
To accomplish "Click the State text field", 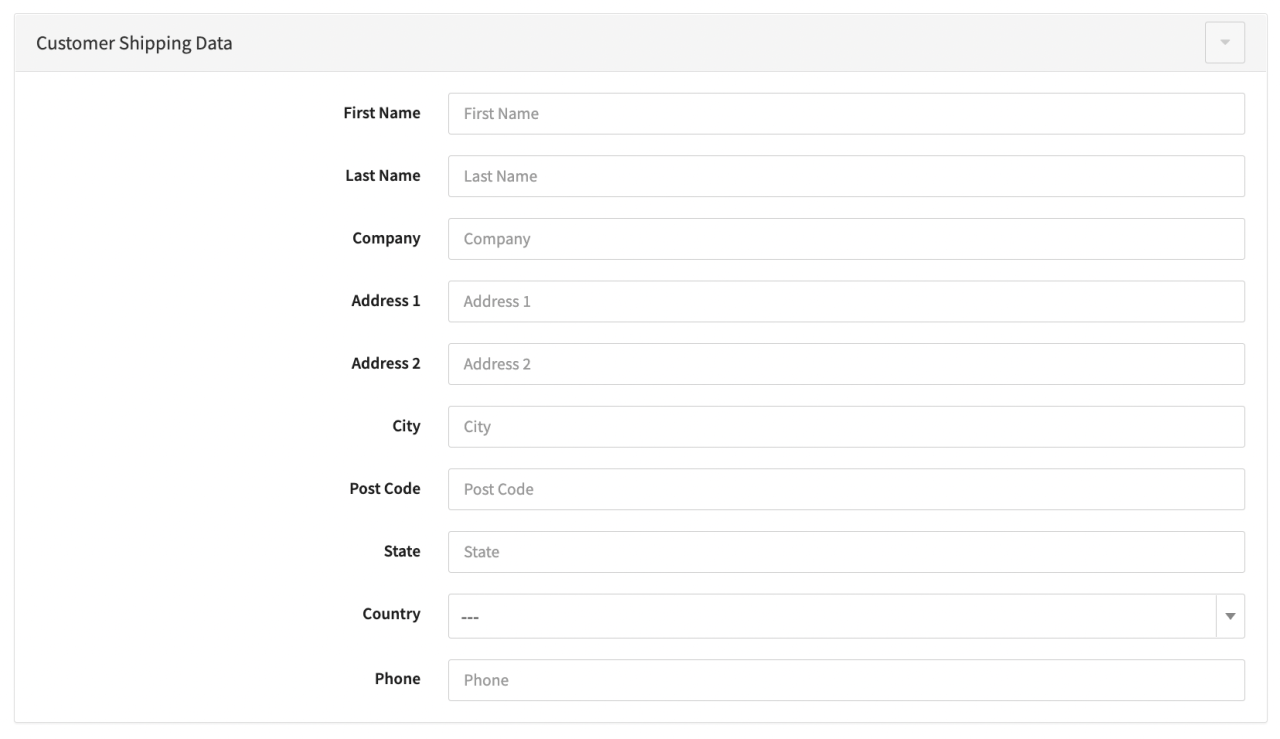I will point(846,552).
